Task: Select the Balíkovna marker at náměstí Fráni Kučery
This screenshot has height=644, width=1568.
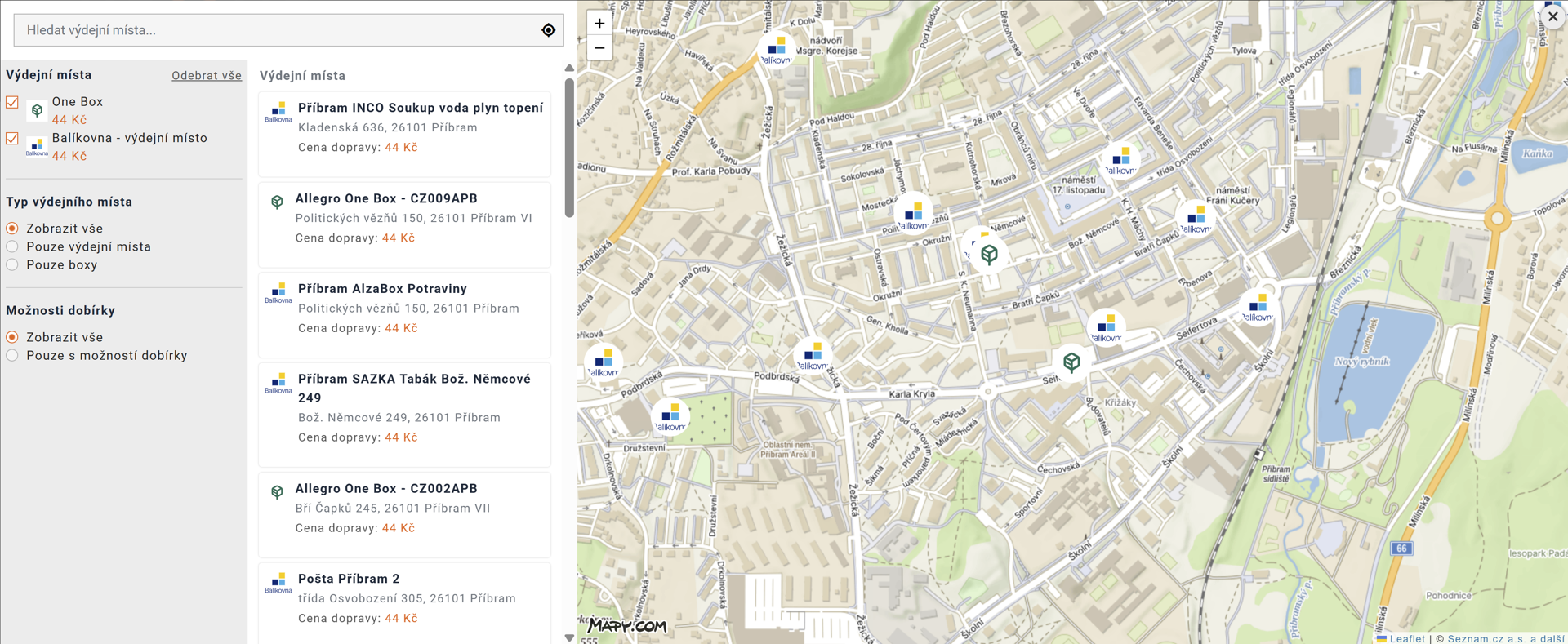Action: pyautogui.click(x=1196, y=219)
